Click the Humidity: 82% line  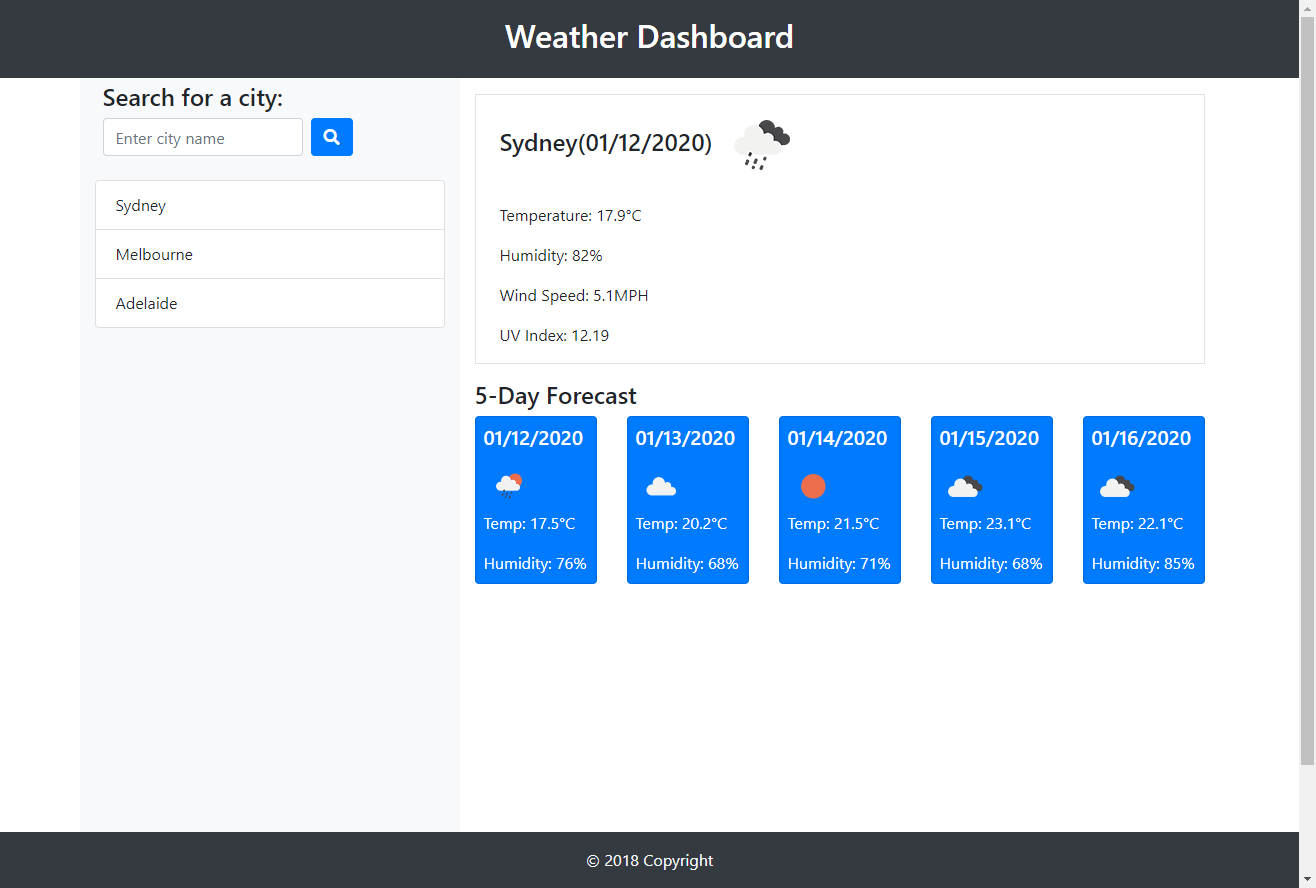click(x=551, y=255)
